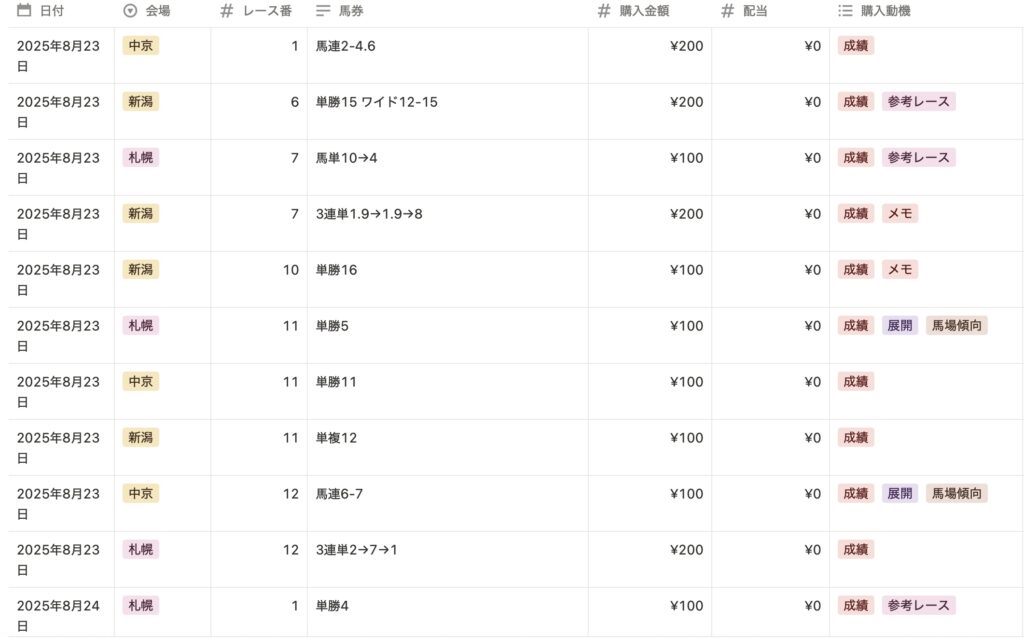Select the 単複12 ticket cell
Screen dimensions: 1024x638
(336, 438)
